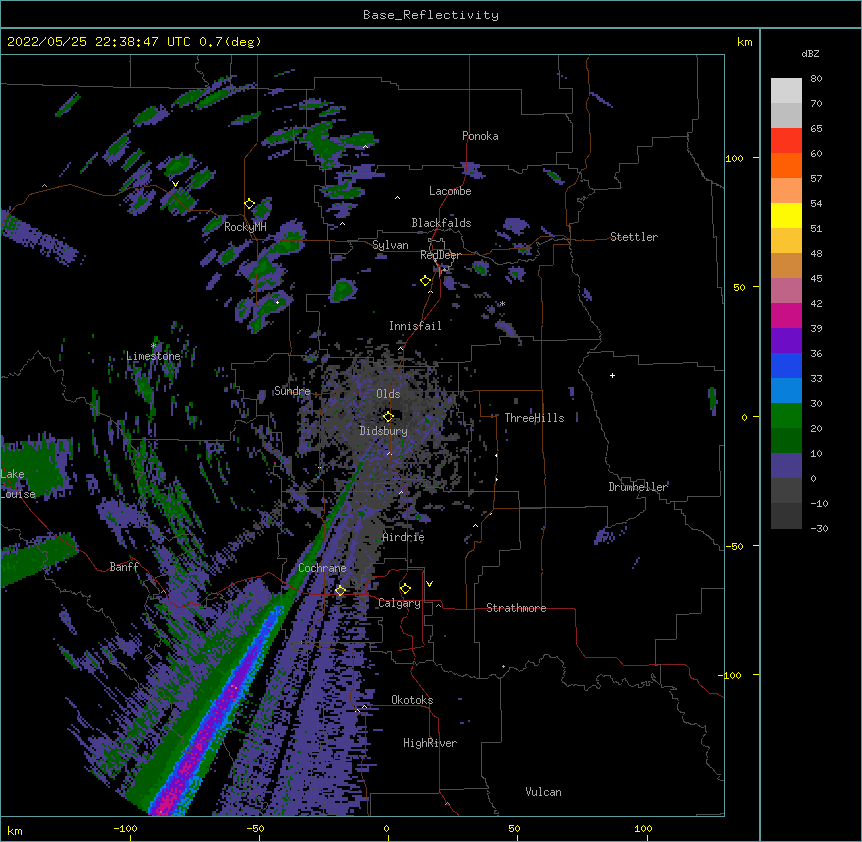862x842 pixels.
Task: Click the dBZ legend heading
Action: click(x=810, y=53)
